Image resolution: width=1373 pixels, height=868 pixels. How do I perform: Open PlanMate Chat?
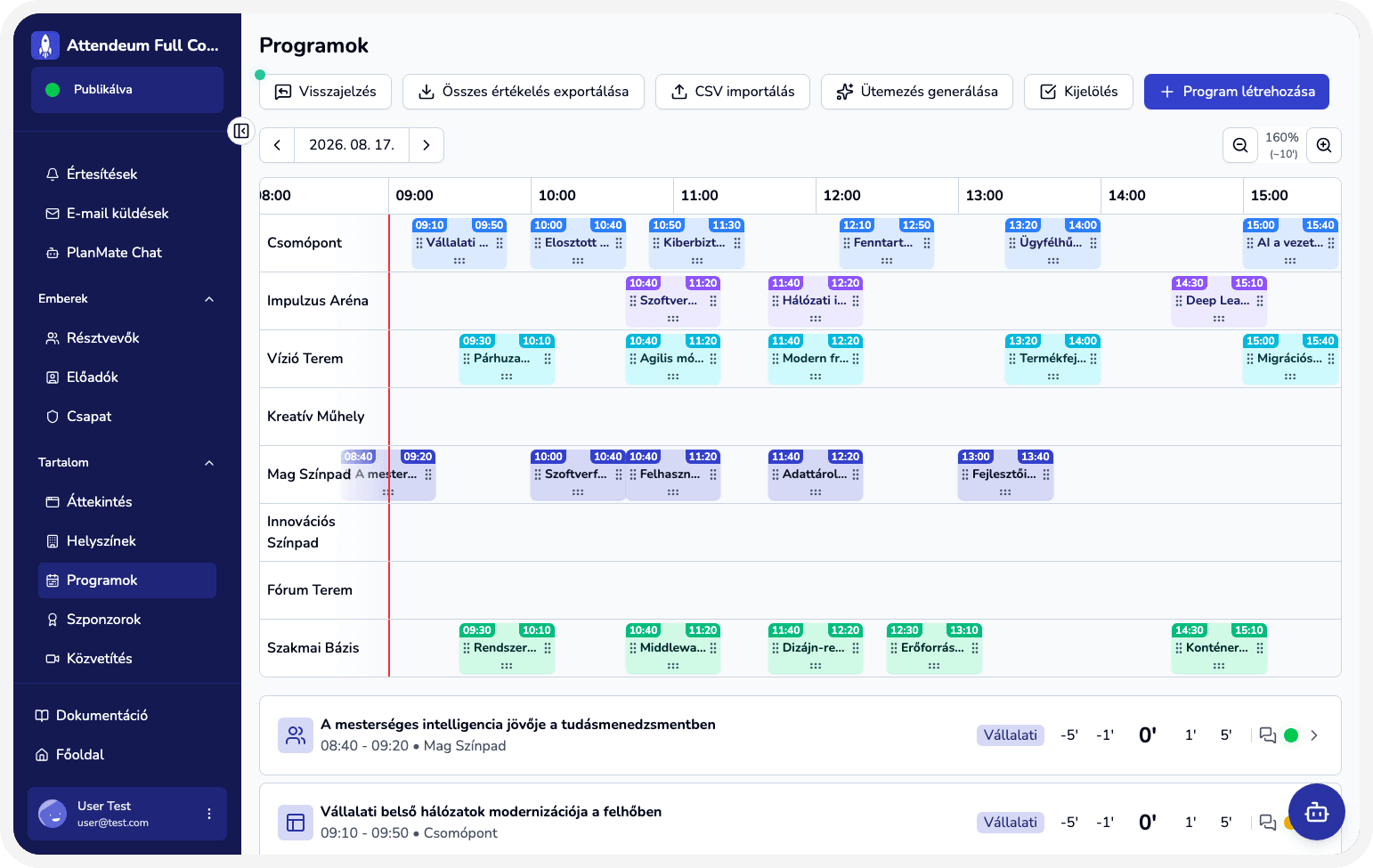127,253
